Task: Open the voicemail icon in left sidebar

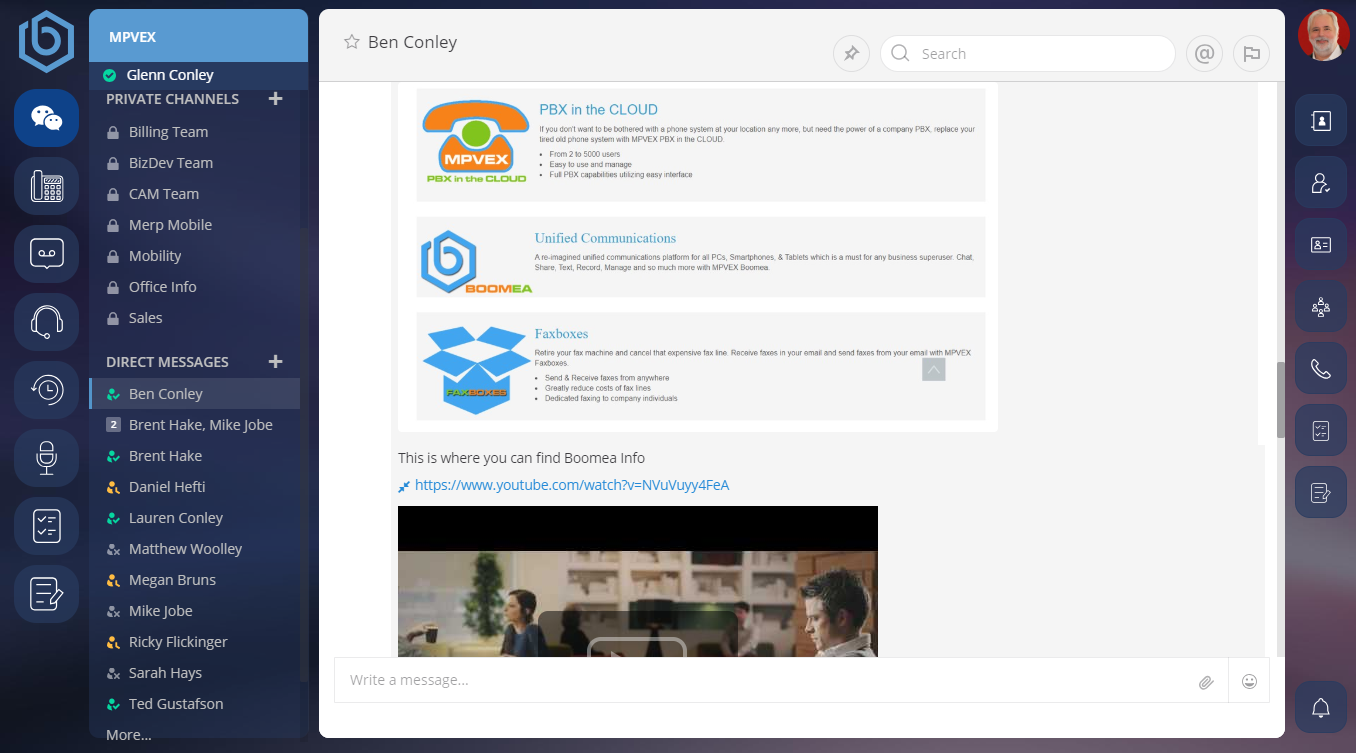Action: tap(46, 254)
